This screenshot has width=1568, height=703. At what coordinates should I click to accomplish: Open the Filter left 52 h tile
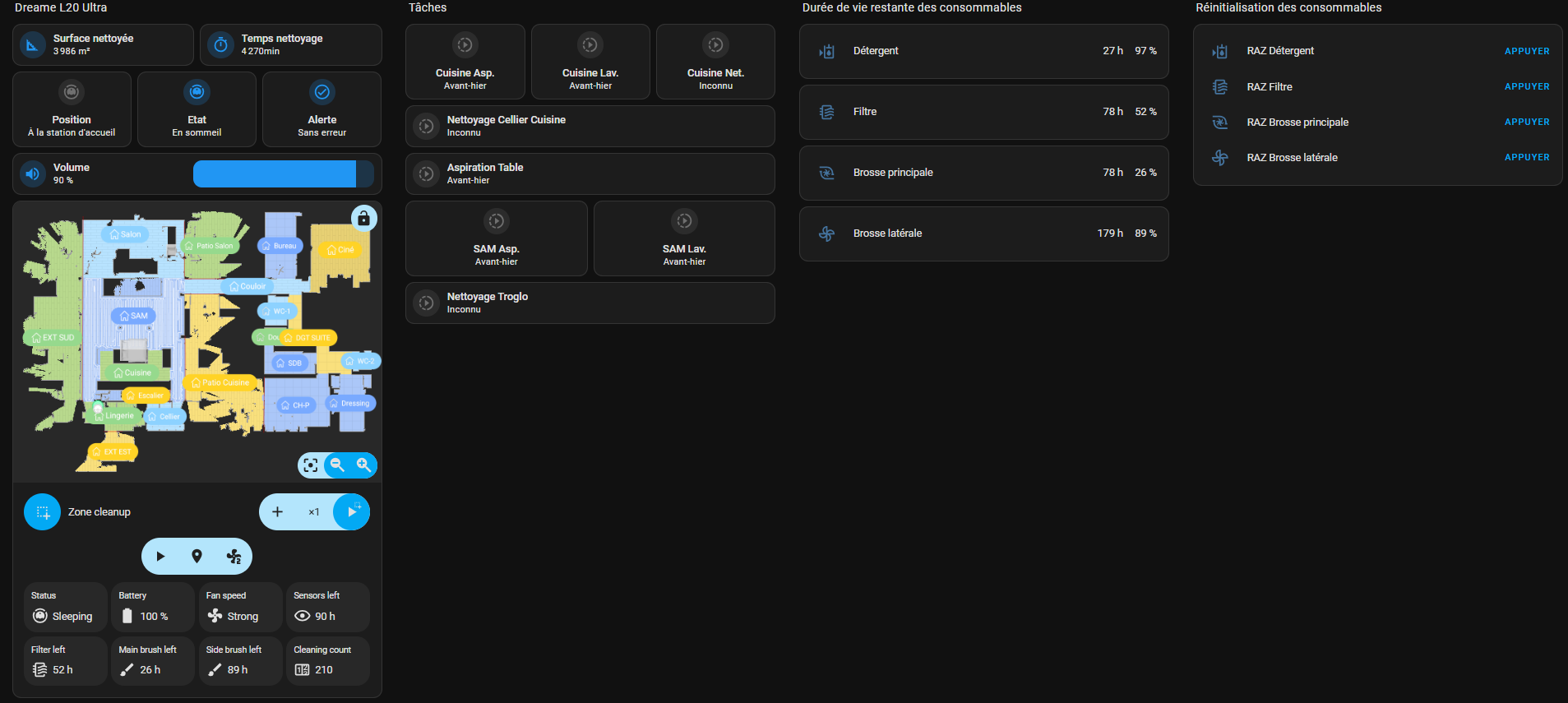(x=65, y=661)
